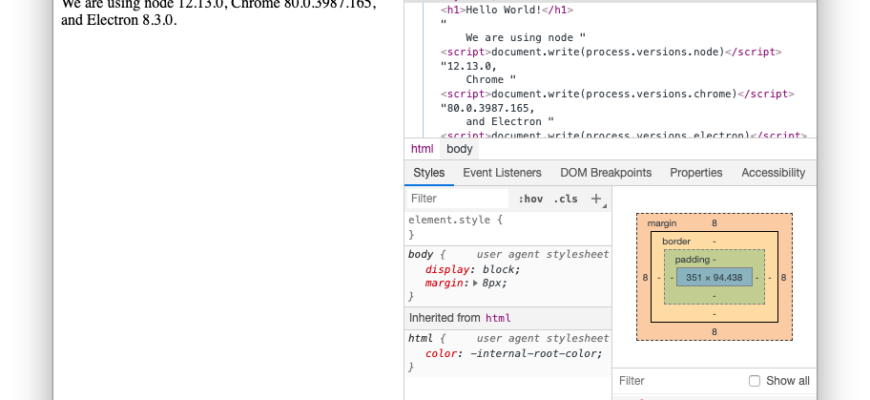Select the "12.13.0, Chrome" text node
The width and height of the screenshot is (870, 400).
coord(478,73)
